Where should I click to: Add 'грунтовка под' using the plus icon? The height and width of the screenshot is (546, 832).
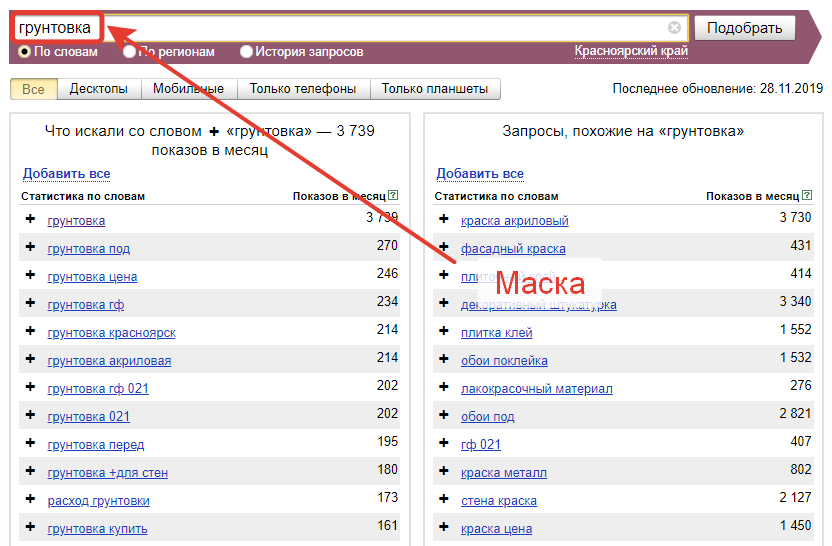pyautogui.click(x=30, y=247)
